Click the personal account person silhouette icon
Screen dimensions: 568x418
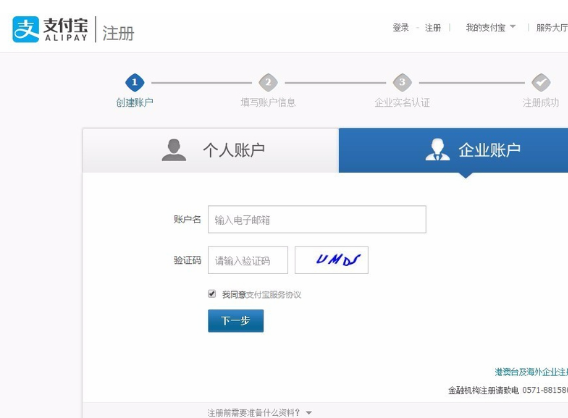pyautogui.click(x=174, y=150)
